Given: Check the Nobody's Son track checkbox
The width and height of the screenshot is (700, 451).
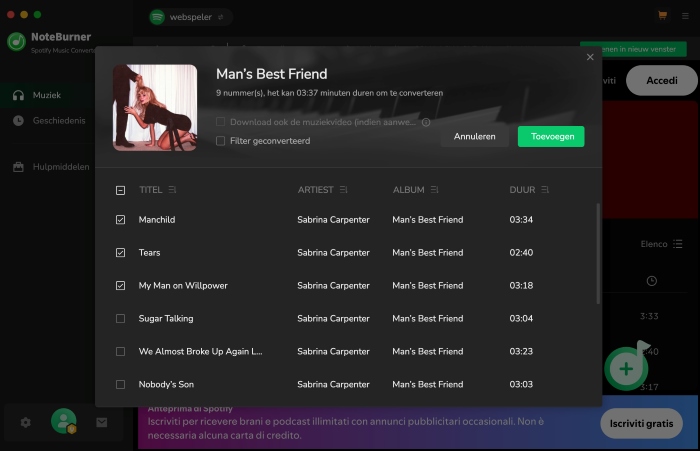Looking at the screenshot, I should click(x=121, y=384).
